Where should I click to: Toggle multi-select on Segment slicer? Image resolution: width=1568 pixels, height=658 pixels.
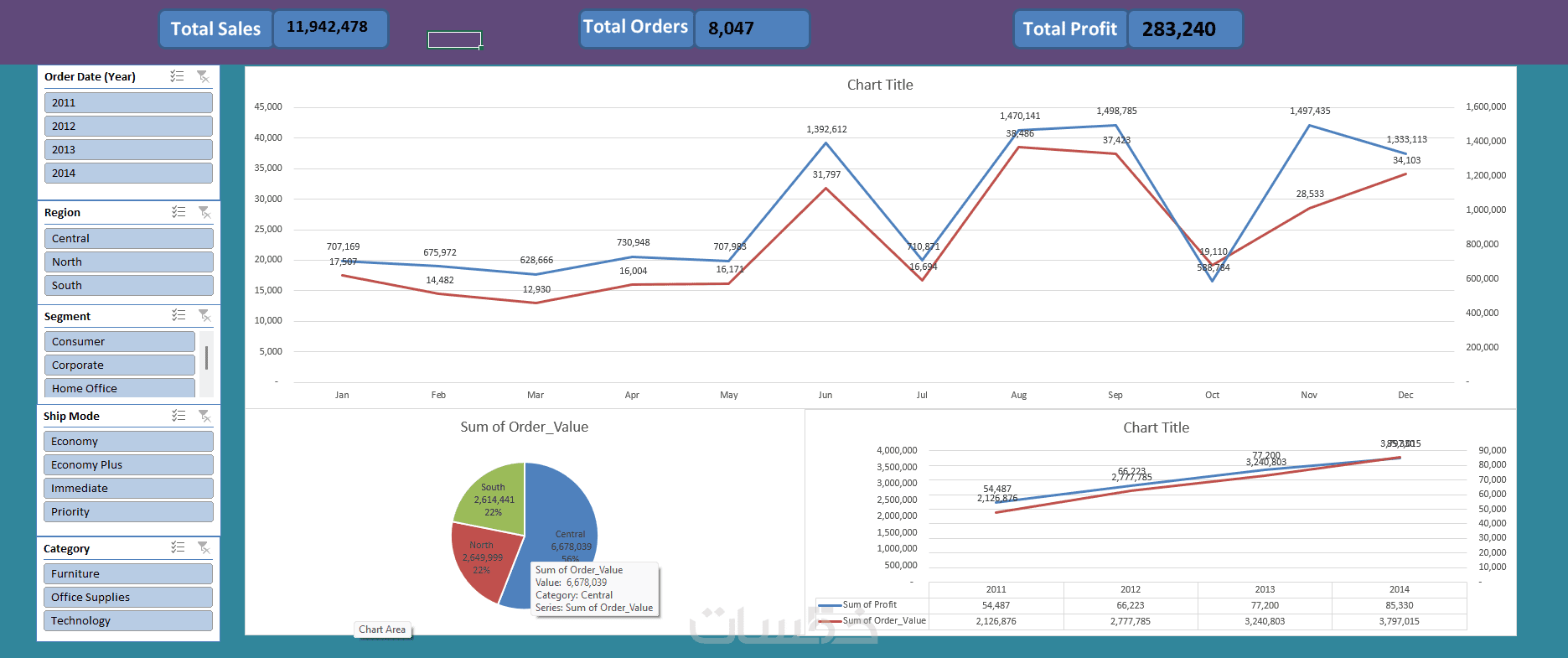tap(179, 315)
